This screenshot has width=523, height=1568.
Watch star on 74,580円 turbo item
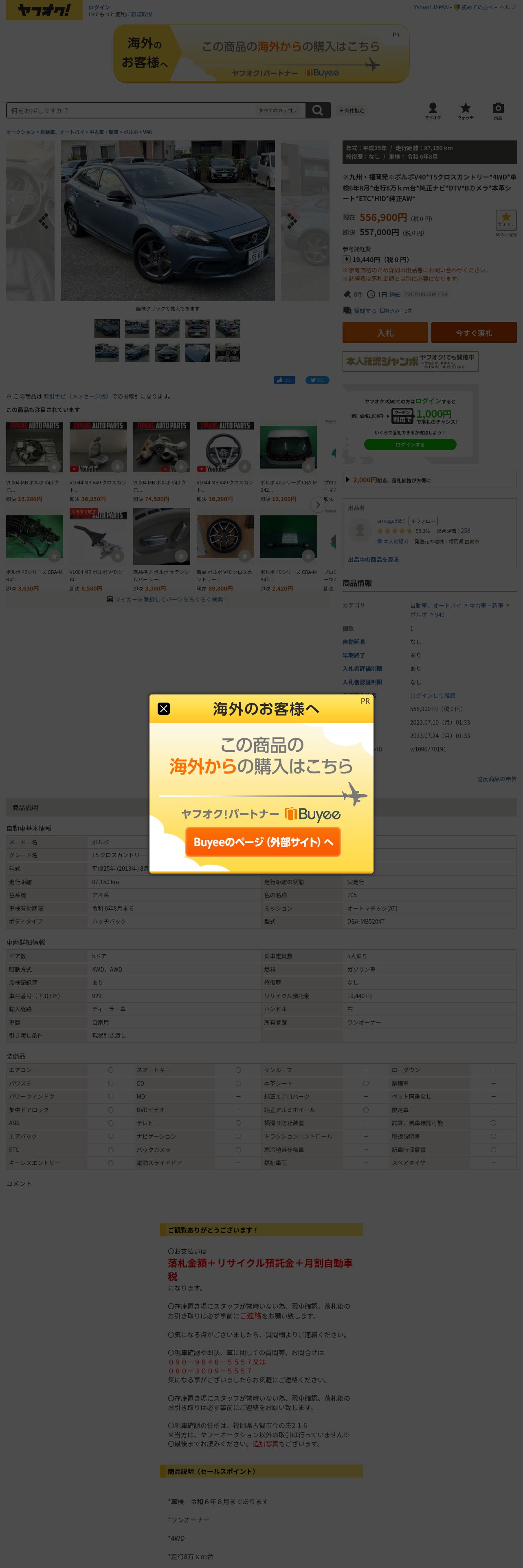pos(181,466)
